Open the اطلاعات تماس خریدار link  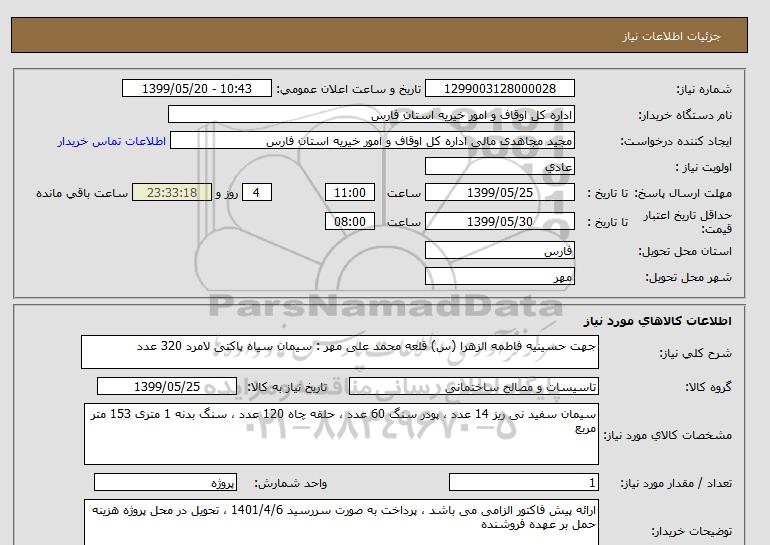(x=111, y=141)
